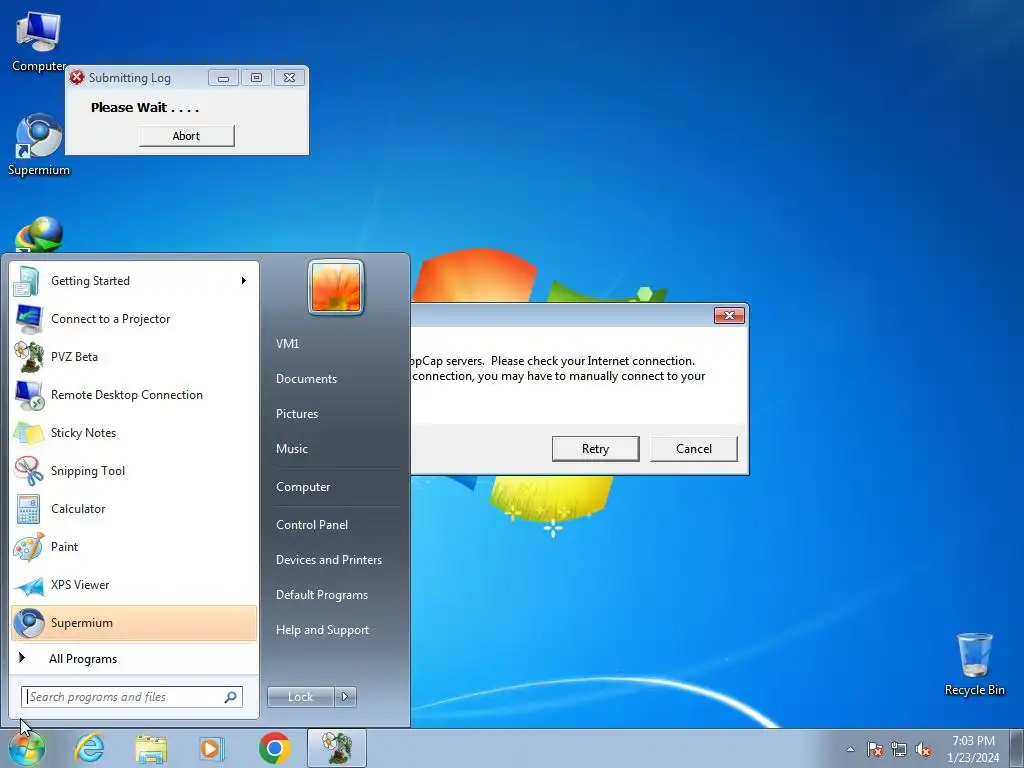Open Getting Started in Start menu

[x=134, y=281]
